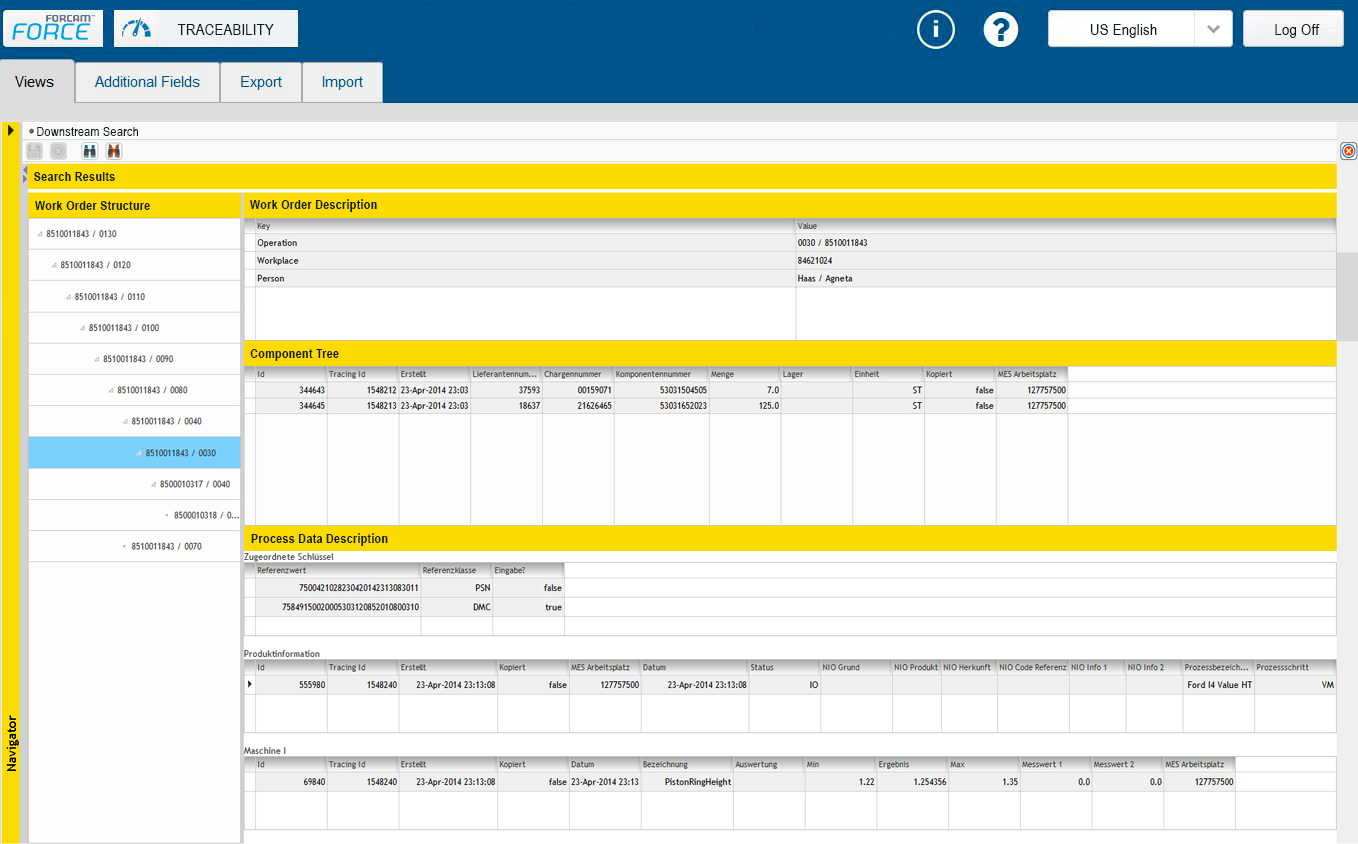Click the binoculars search icon
Screen dimensions: 1358x844
[90, 151]
